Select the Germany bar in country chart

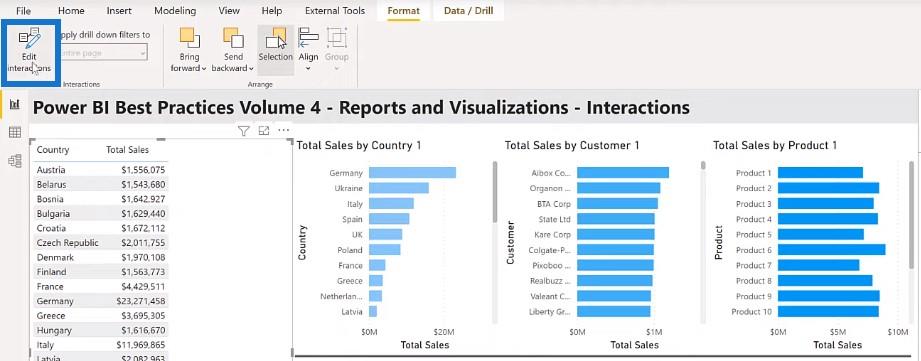412,173
